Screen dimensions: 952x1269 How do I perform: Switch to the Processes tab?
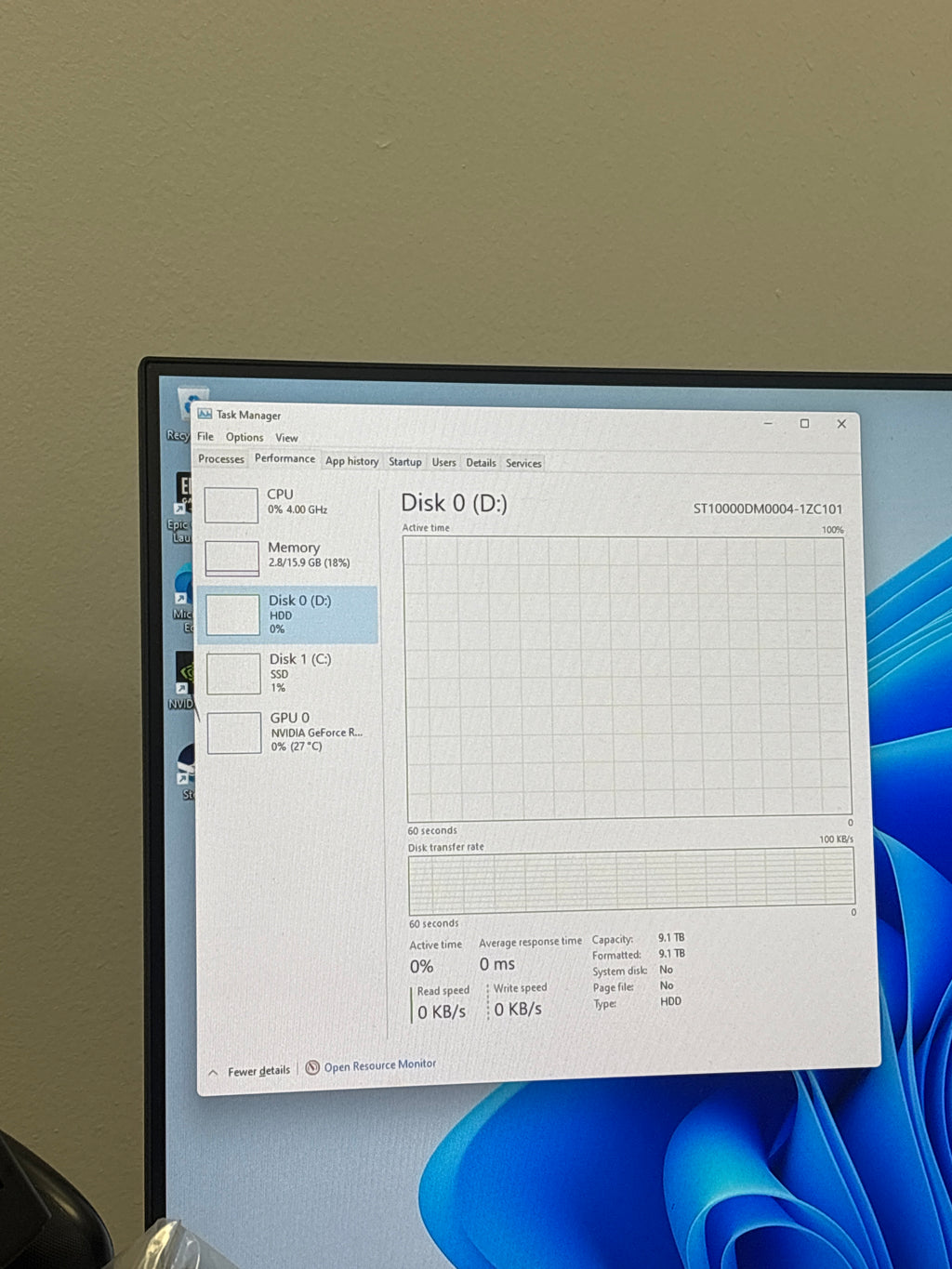[x=221, y=458]
